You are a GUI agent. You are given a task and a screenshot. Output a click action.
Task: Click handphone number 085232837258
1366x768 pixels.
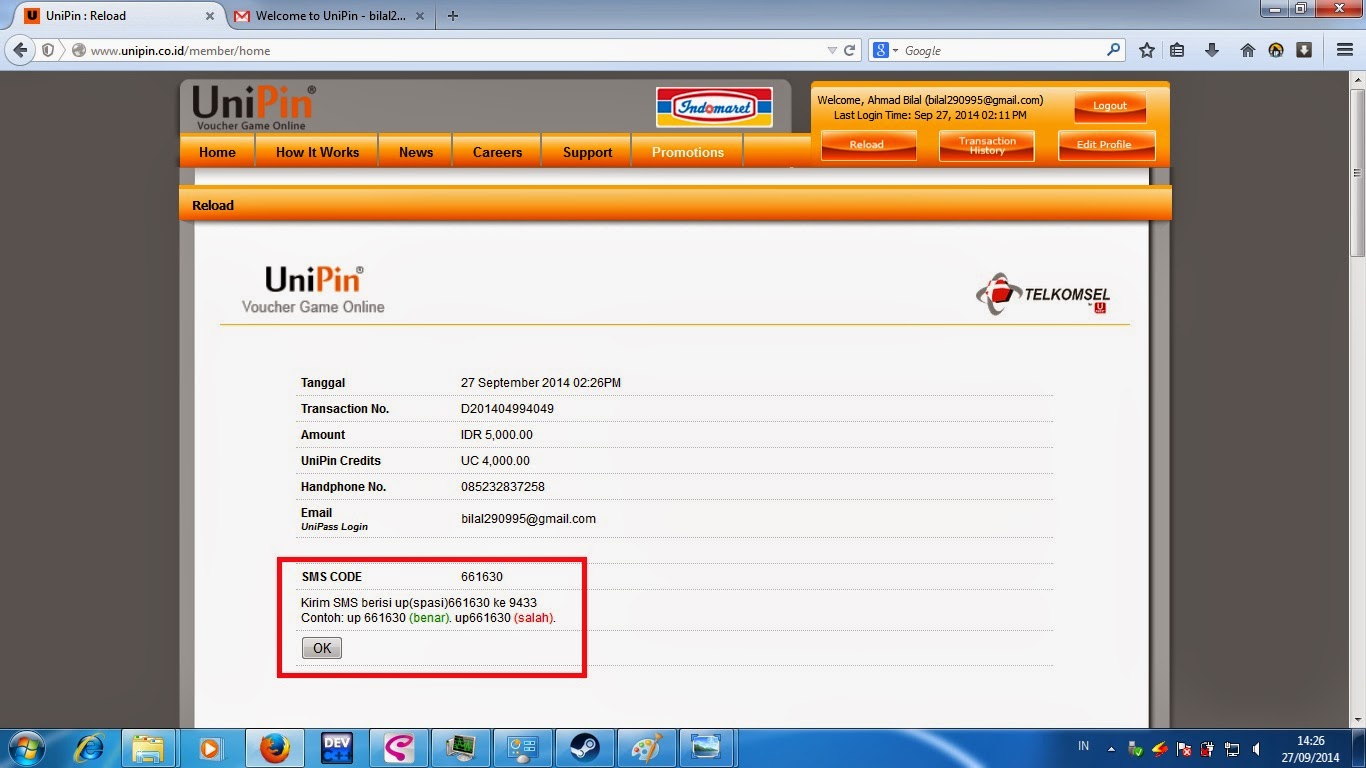[503, 487]
